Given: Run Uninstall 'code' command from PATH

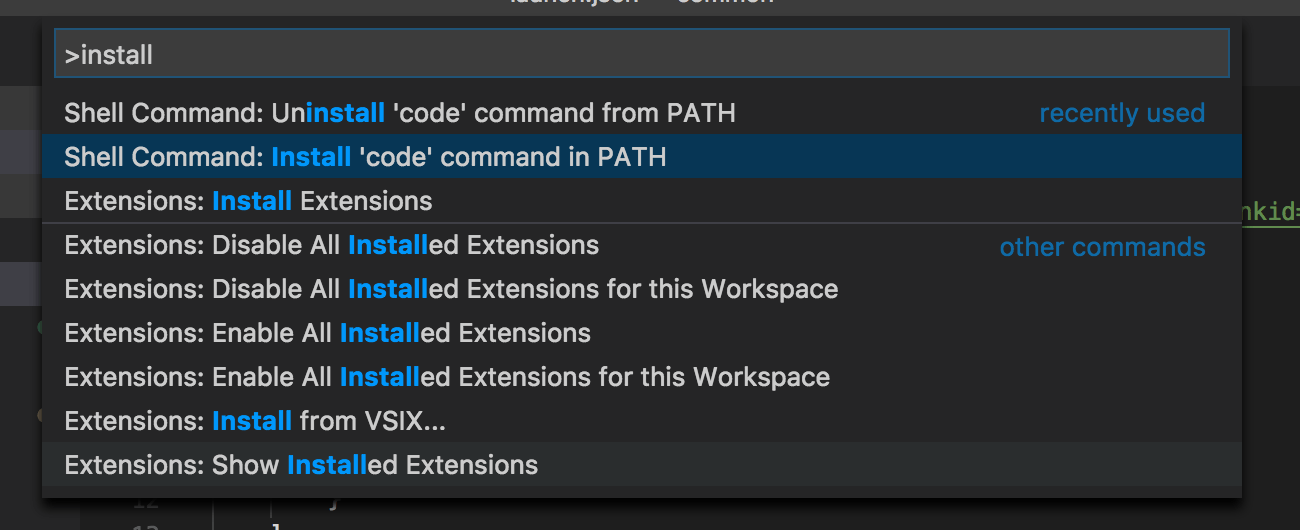Looking at the screenshot, I should tap(400, 113).
